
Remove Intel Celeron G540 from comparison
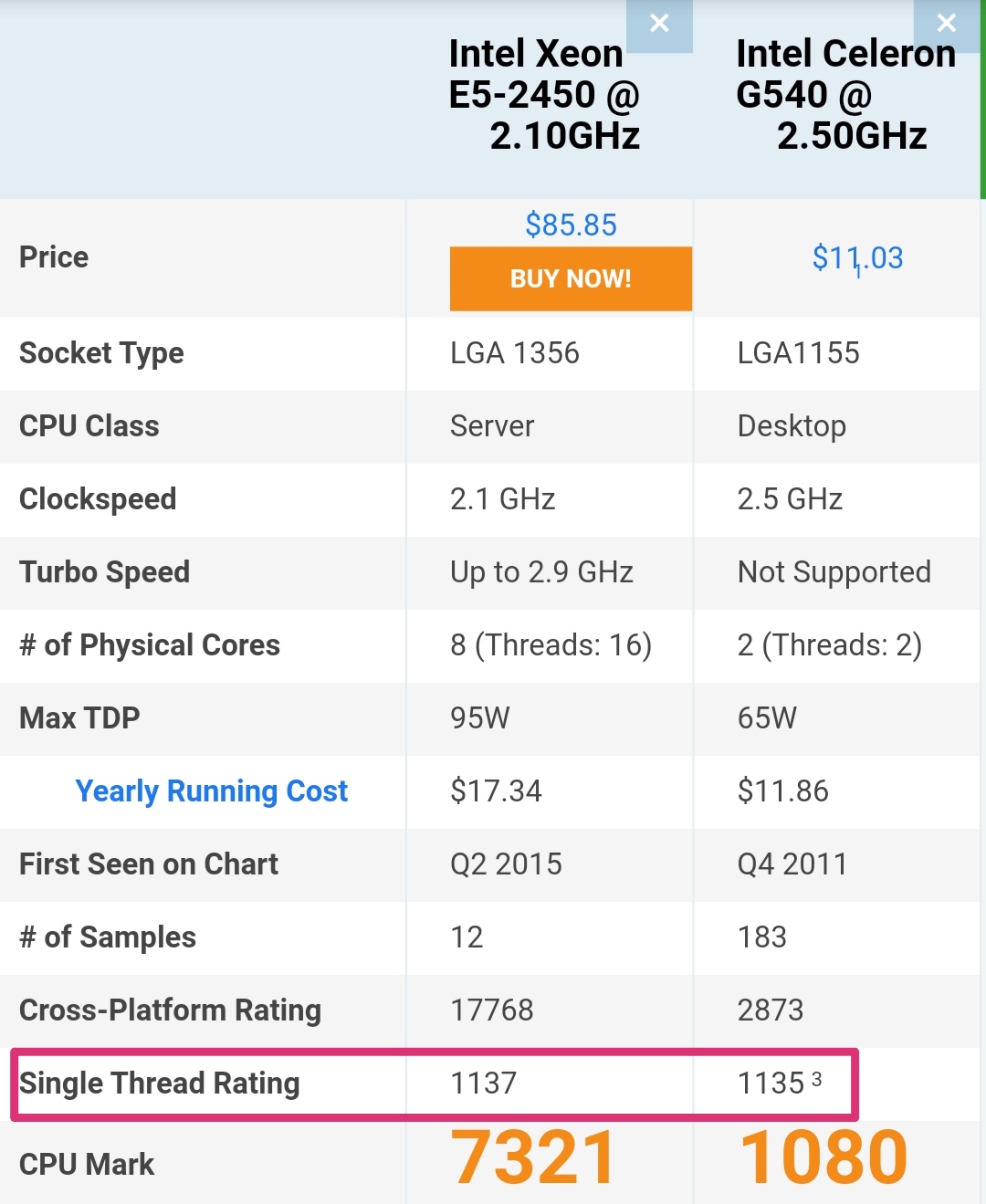pos(947,24)
